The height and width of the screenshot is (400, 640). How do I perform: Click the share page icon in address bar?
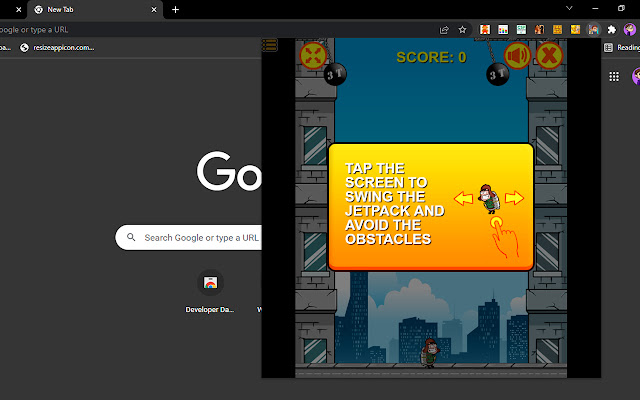click(x=443, y=29)
